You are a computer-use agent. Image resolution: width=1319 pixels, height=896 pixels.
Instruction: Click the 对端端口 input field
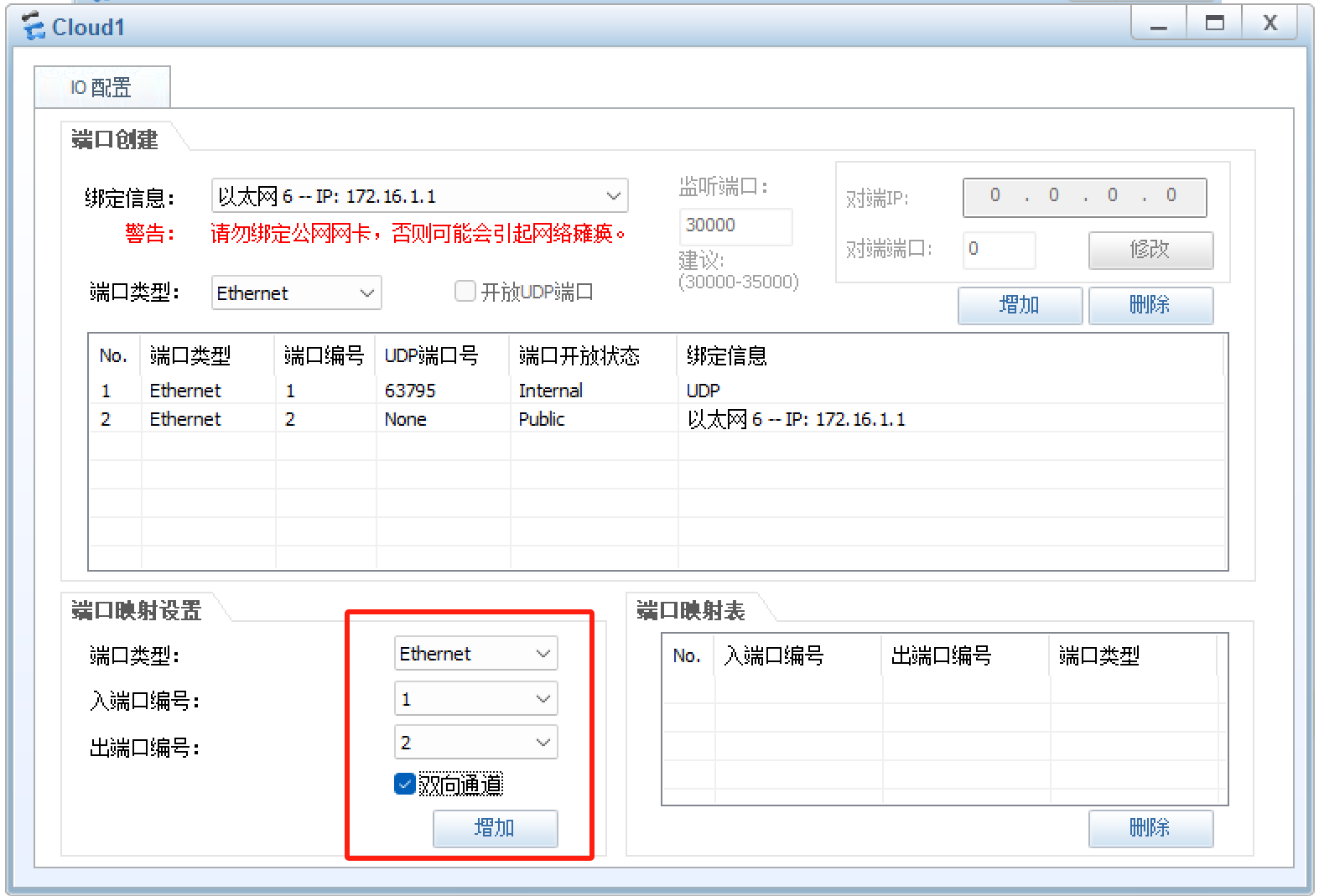click(x=999, y=249)
